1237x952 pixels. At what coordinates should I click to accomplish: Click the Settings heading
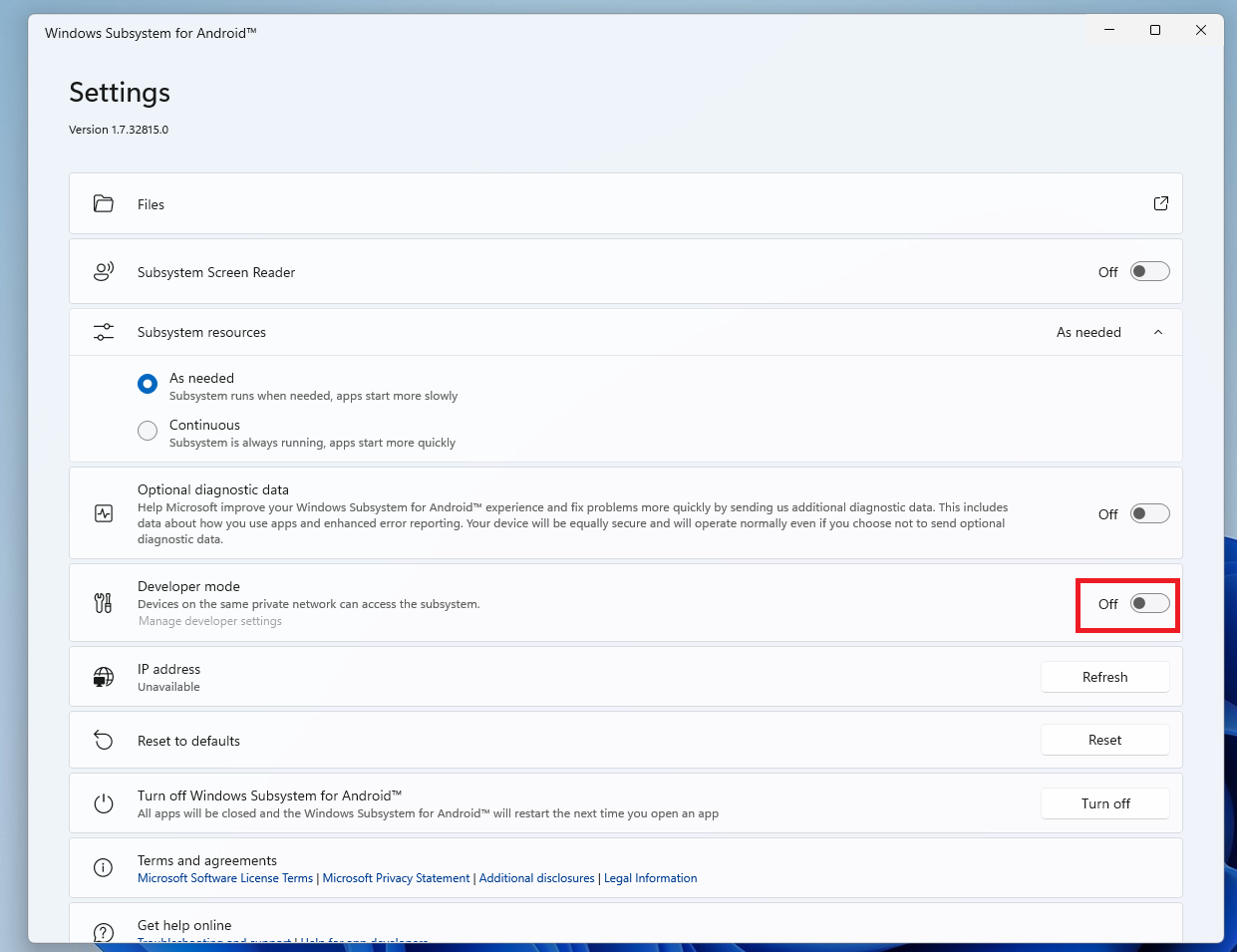pyautogui.click(x=120, y=93)
